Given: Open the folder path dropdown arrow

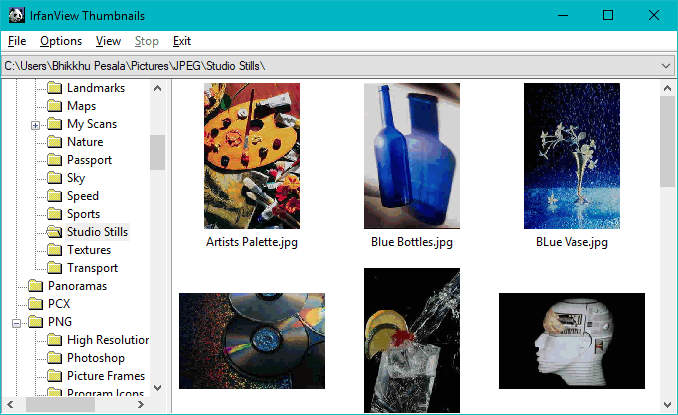Looking at the screenshot, I should [666, 66].
